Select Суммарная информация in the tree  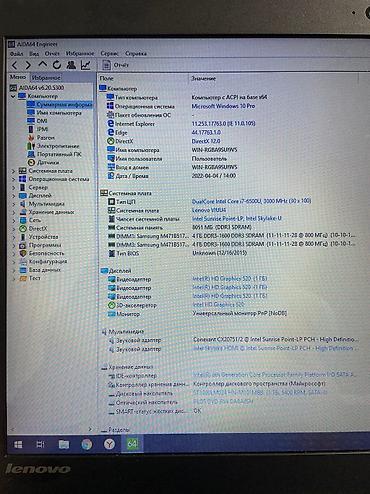pos(64,105)
